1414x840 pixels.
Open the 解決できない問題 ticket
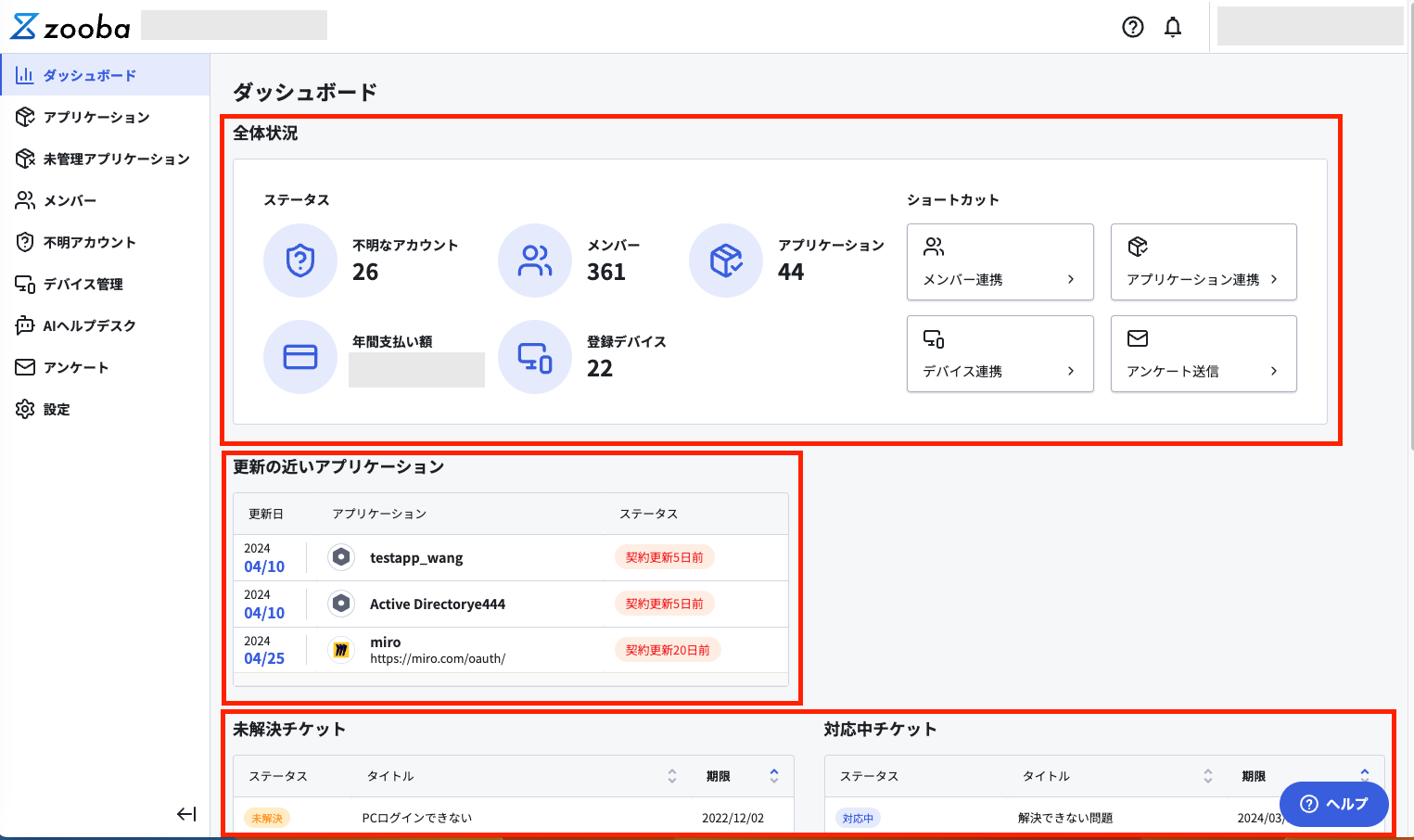point(1065,818)
